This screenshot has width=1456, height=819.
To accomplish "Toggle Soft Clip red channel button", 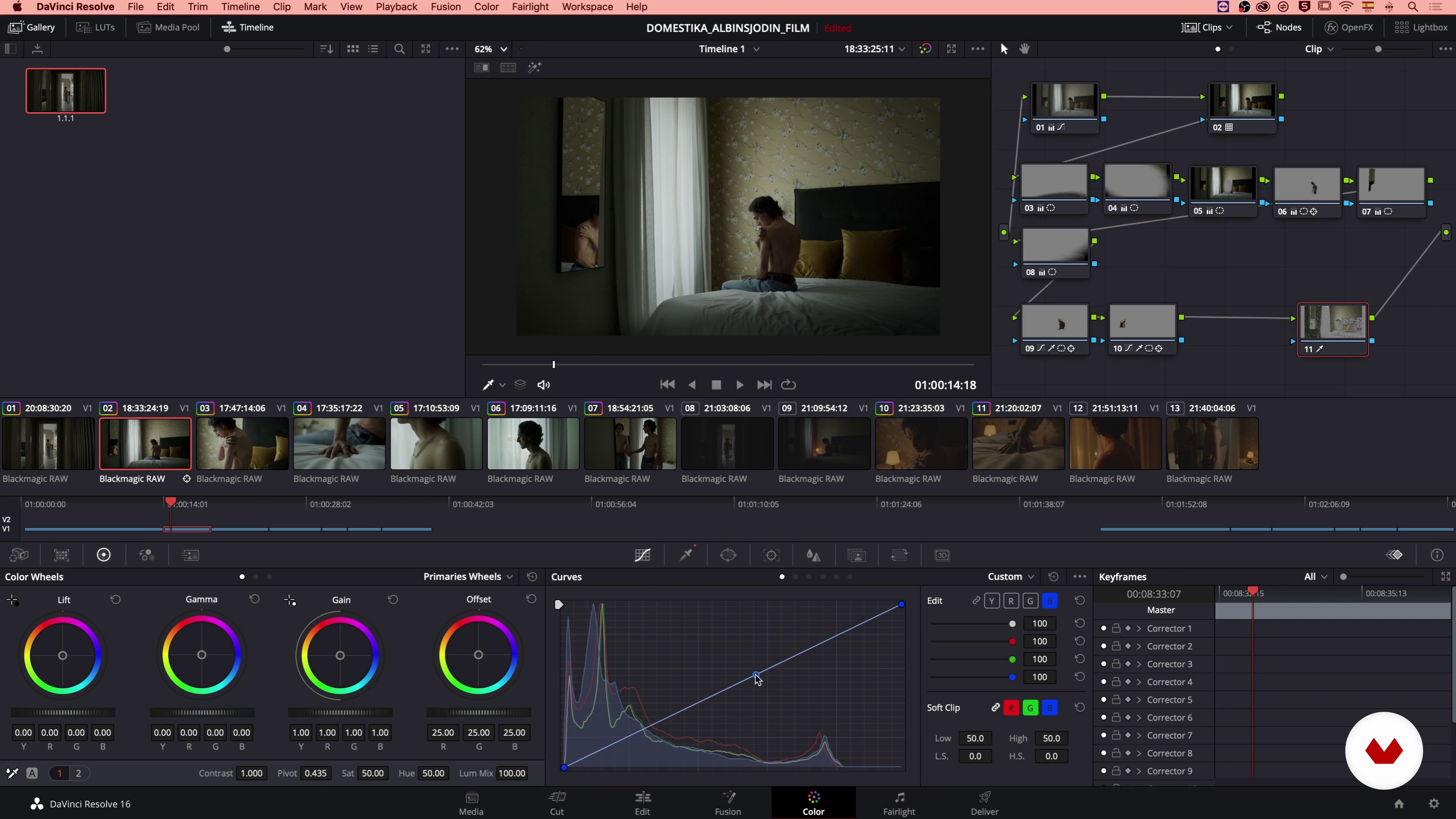I will (1011, 708).
